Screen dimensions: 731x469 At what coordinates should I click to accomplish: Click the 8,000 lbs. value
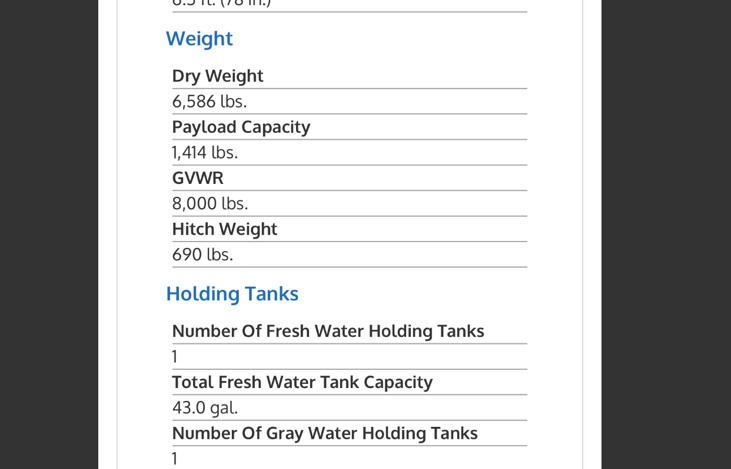click(x=209, y=204)
